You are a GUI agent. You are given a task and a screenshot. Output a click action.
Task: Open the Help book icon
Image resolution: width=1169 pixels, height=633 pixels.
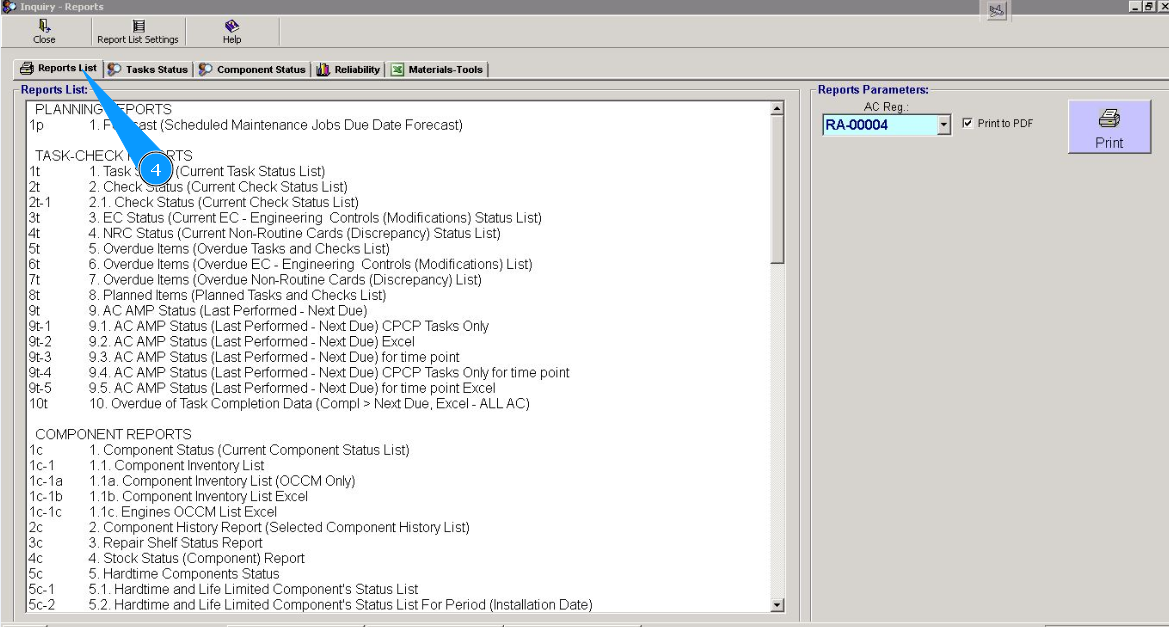click(232, 26)
